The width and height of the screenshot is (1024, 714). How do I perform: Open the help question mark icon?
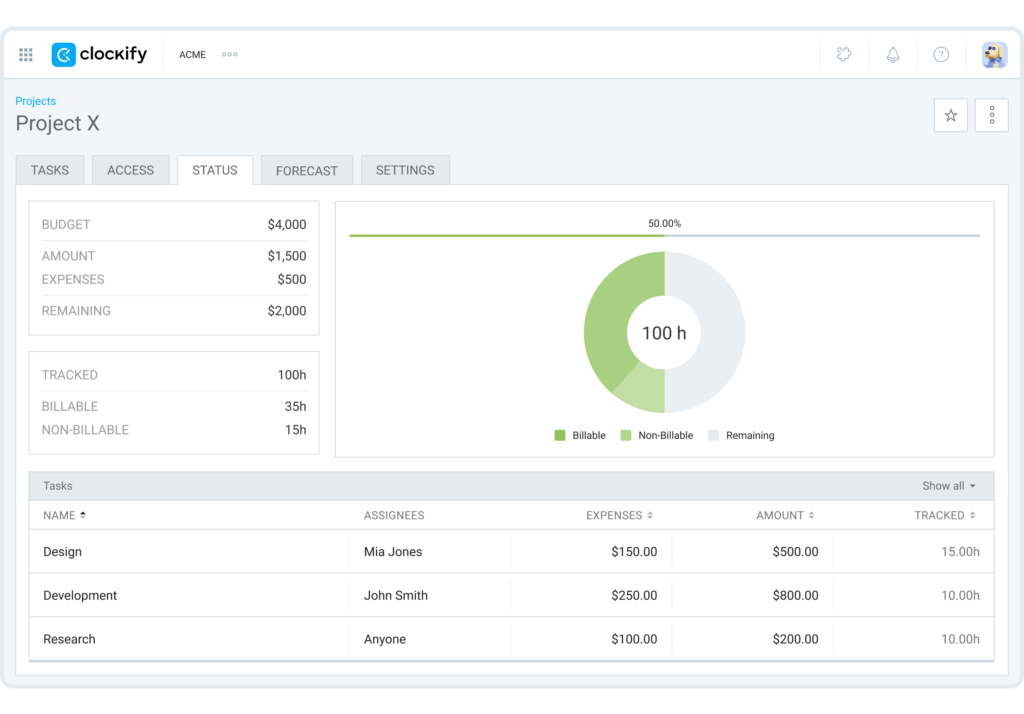pos(940,54)
